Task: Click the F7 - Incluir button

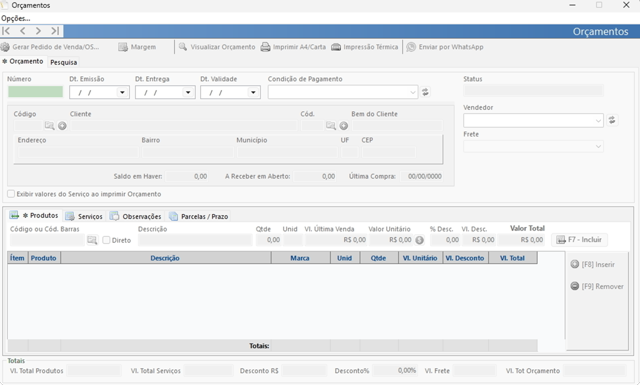Action: pos(579,240)
